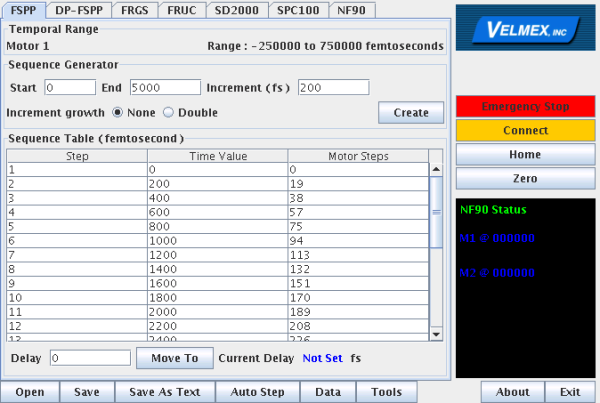Select the time value 1000 cell

click(x=218, y=241)
